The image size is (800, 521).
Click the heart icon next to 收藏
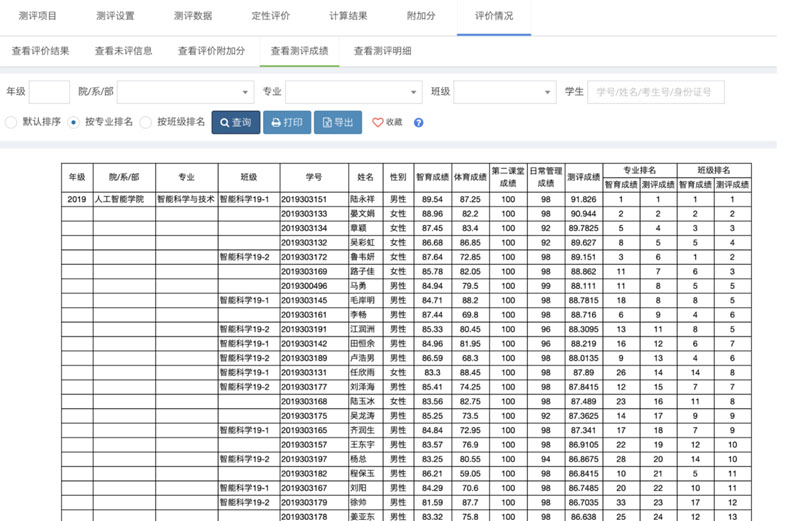(x=377, y=123)
